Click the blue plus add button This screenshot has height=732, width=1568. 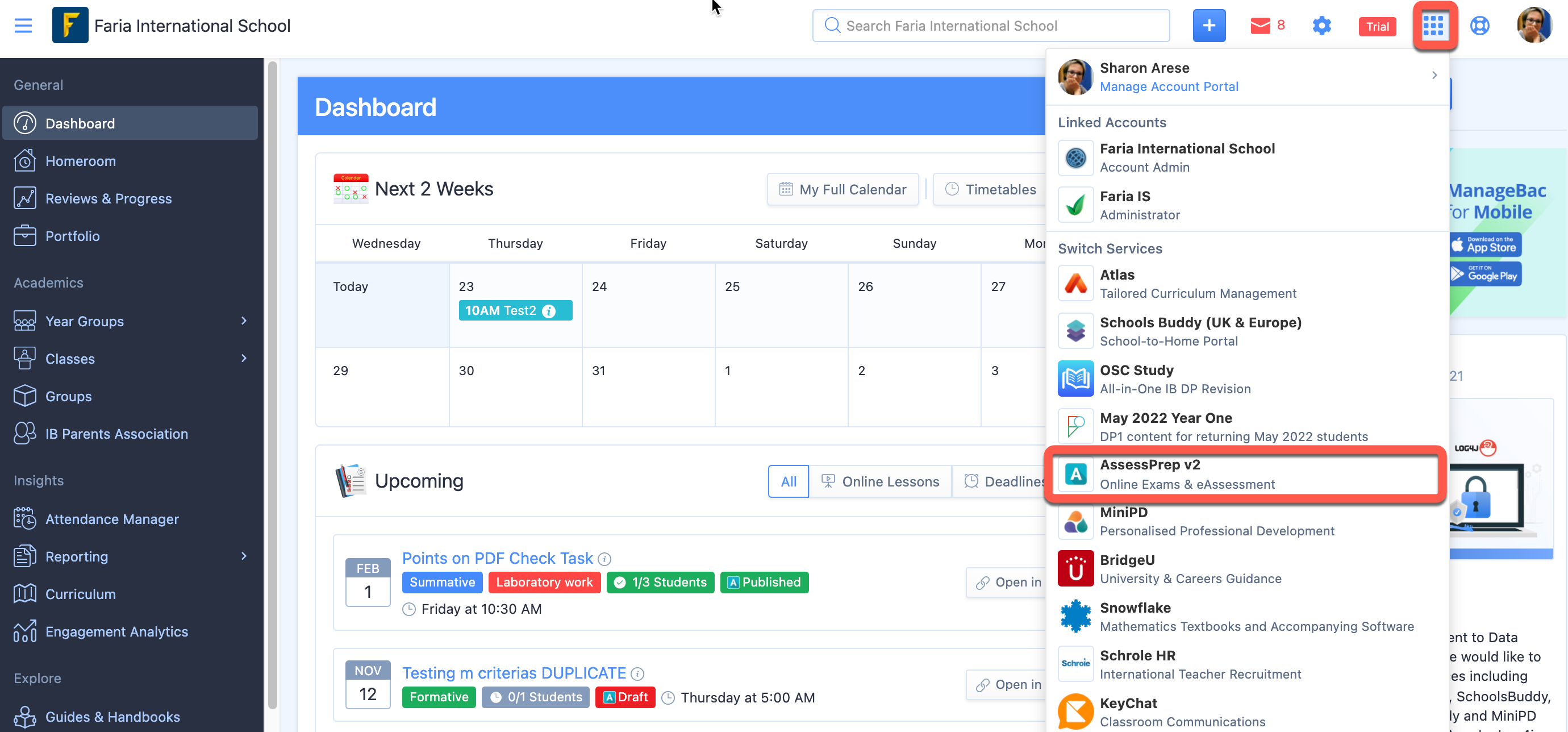[x=1209, y=26]
